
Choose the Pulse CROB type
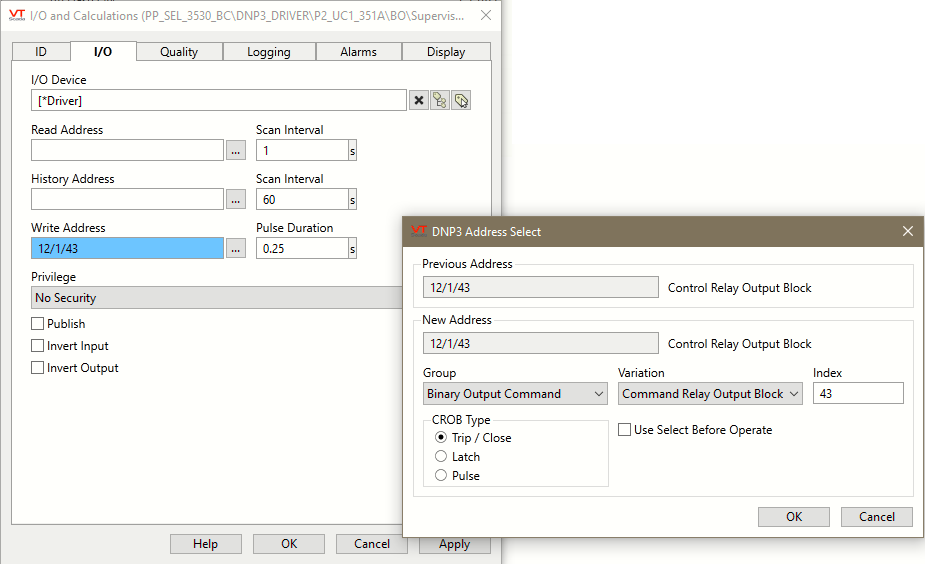click(441, 476)
